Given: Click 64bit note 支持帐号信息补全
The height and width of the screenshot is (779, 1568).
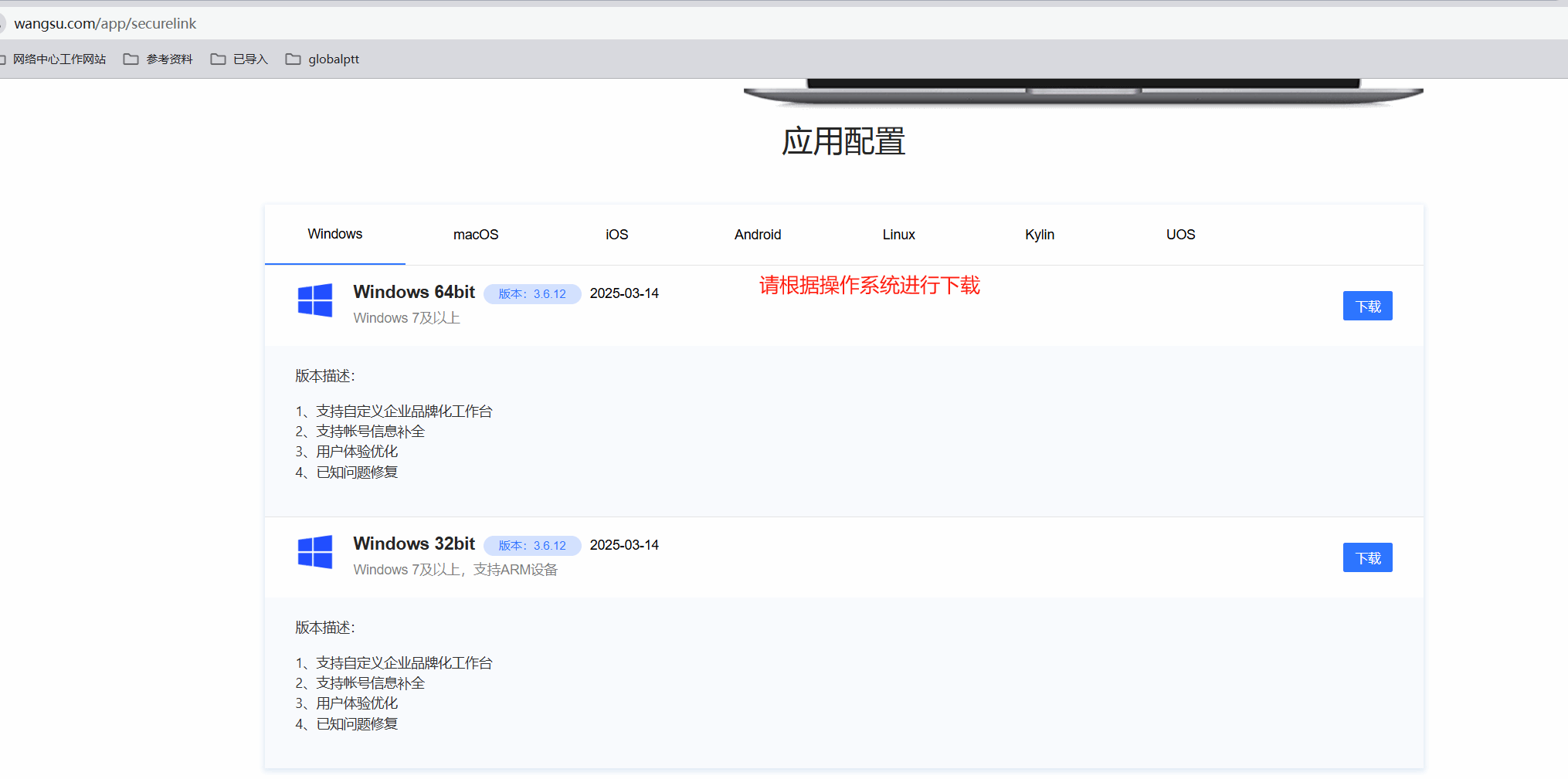Looking at the screenshot, I should 360,432.
